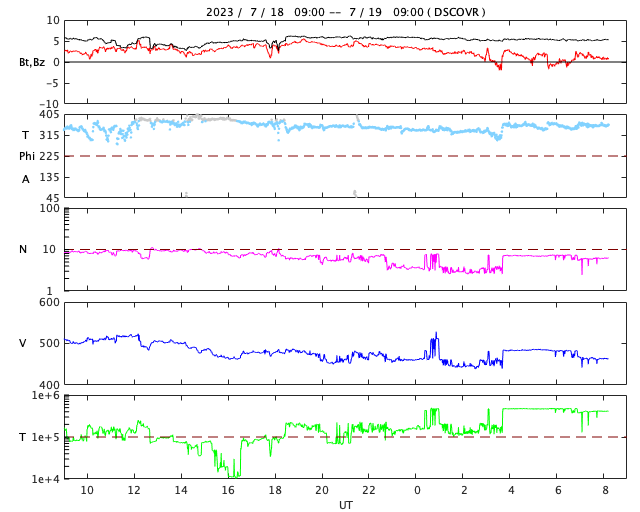
Task: Click the '4' hour label on x-axis
Action: pos(511,490)
